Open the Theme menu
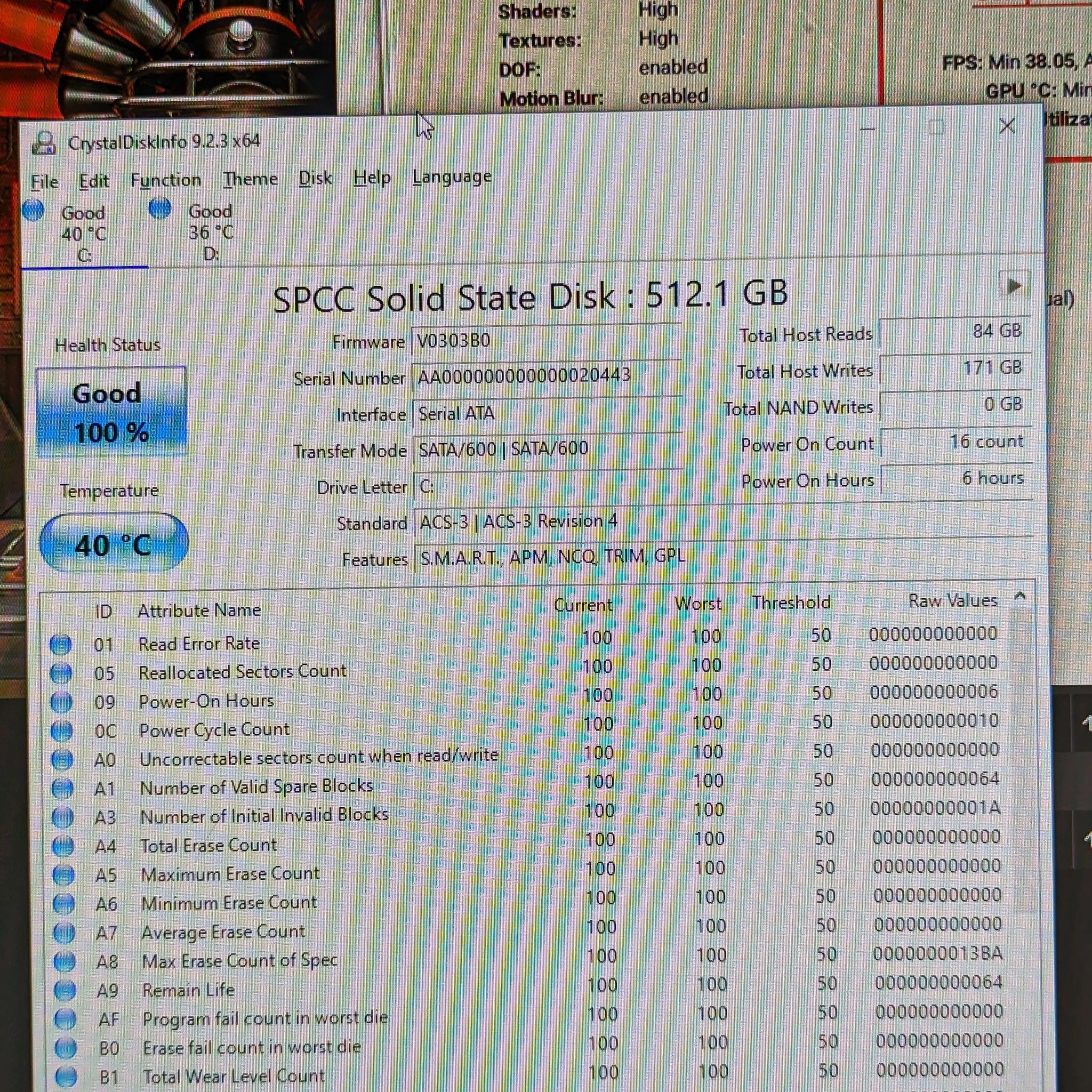This screenshot has height=1092, width=1092. (x=250, y=180)
